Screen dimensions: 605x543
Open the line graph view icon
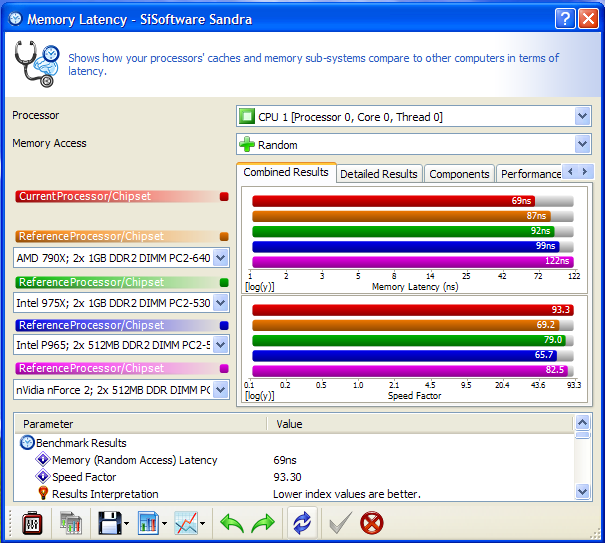tap(186, 523)
